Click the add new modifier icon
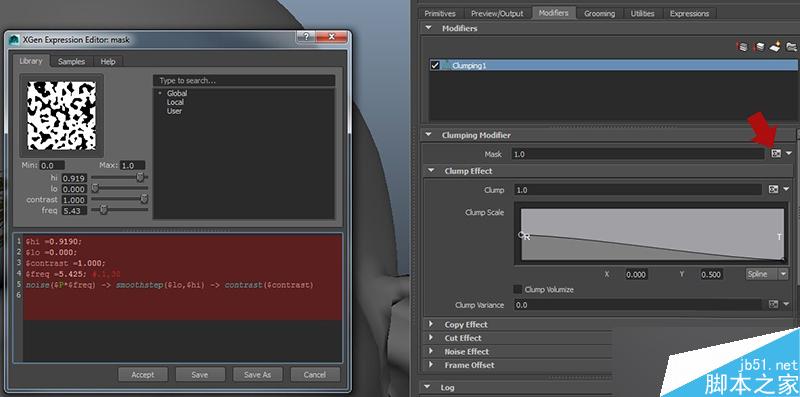This screenshot has height=397, width=800. [x=775, y=46]
